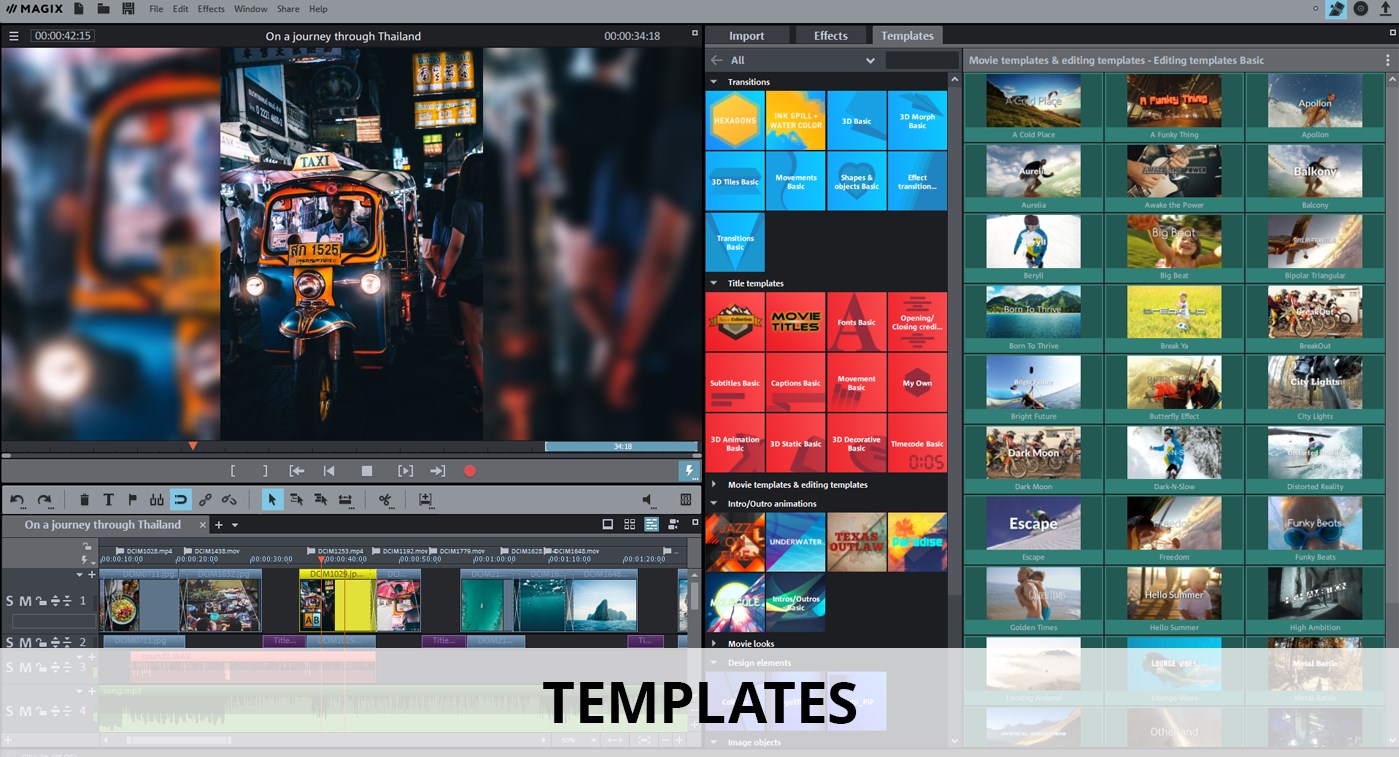Viewport: 1399px width, 757px height.
Task: Open the three-dot options for template list
Action: point(1388,60)
